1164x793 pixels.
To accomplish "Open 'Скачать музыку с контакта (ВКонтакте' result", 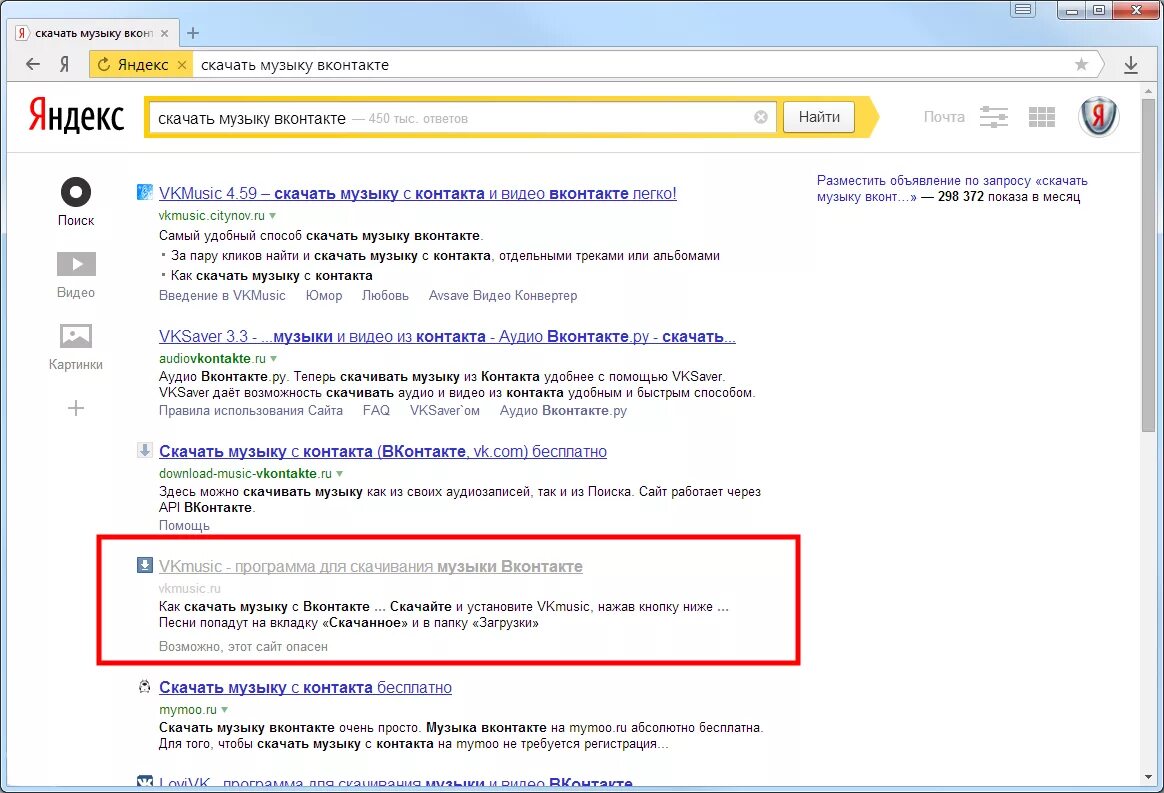I will (x=383, y=451).
